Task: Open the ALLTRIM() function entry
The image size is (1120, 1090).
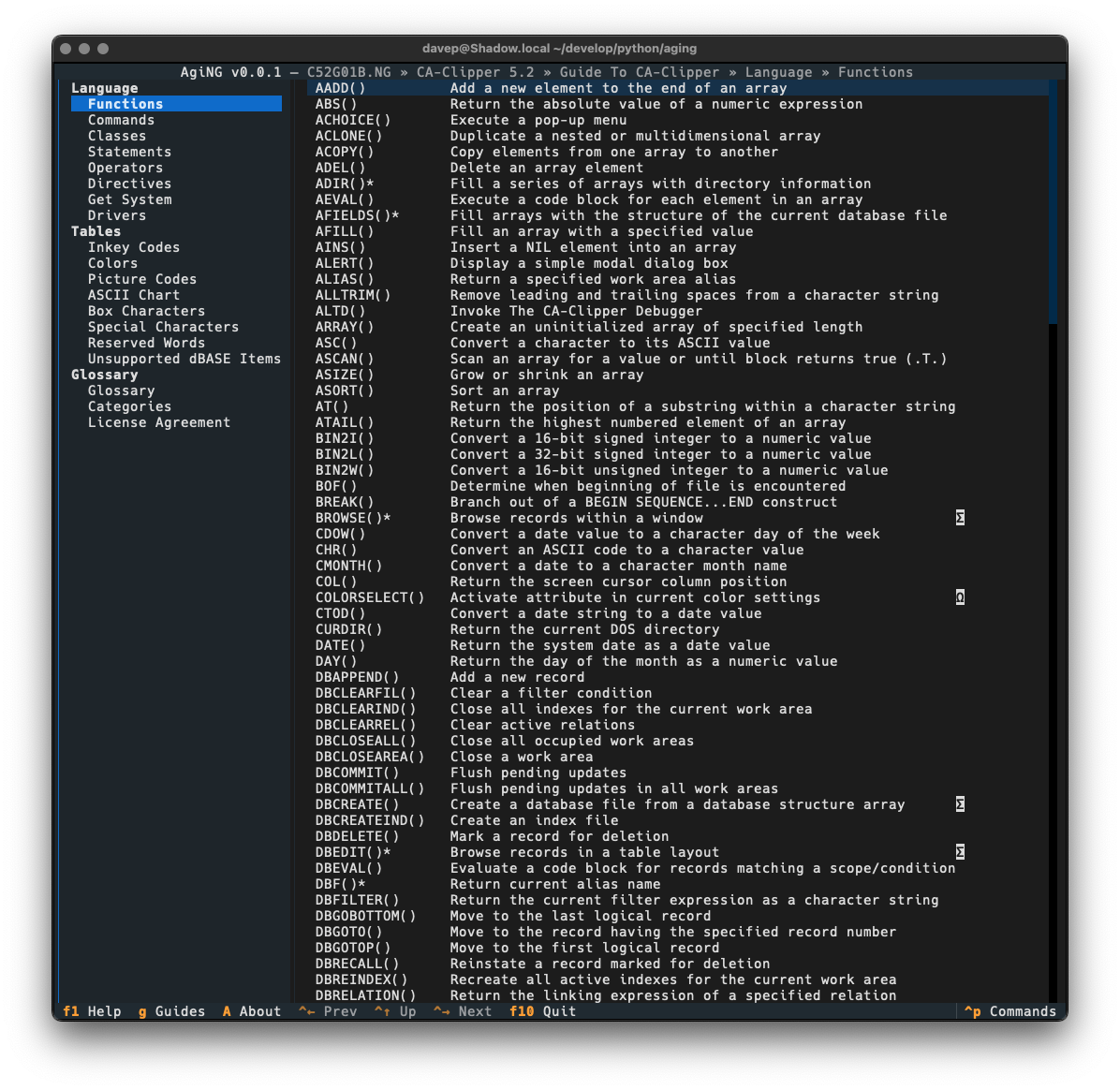Action: coord(353,295)
